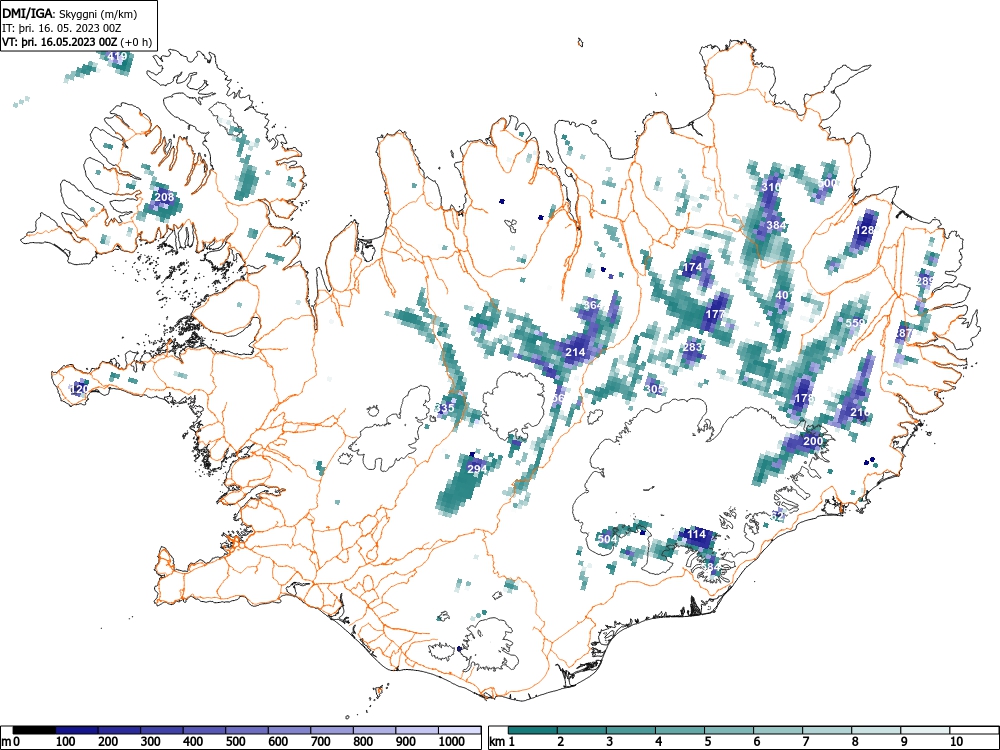
Task: Click the 400 tick on the m legend
Action: coord(193,742)
